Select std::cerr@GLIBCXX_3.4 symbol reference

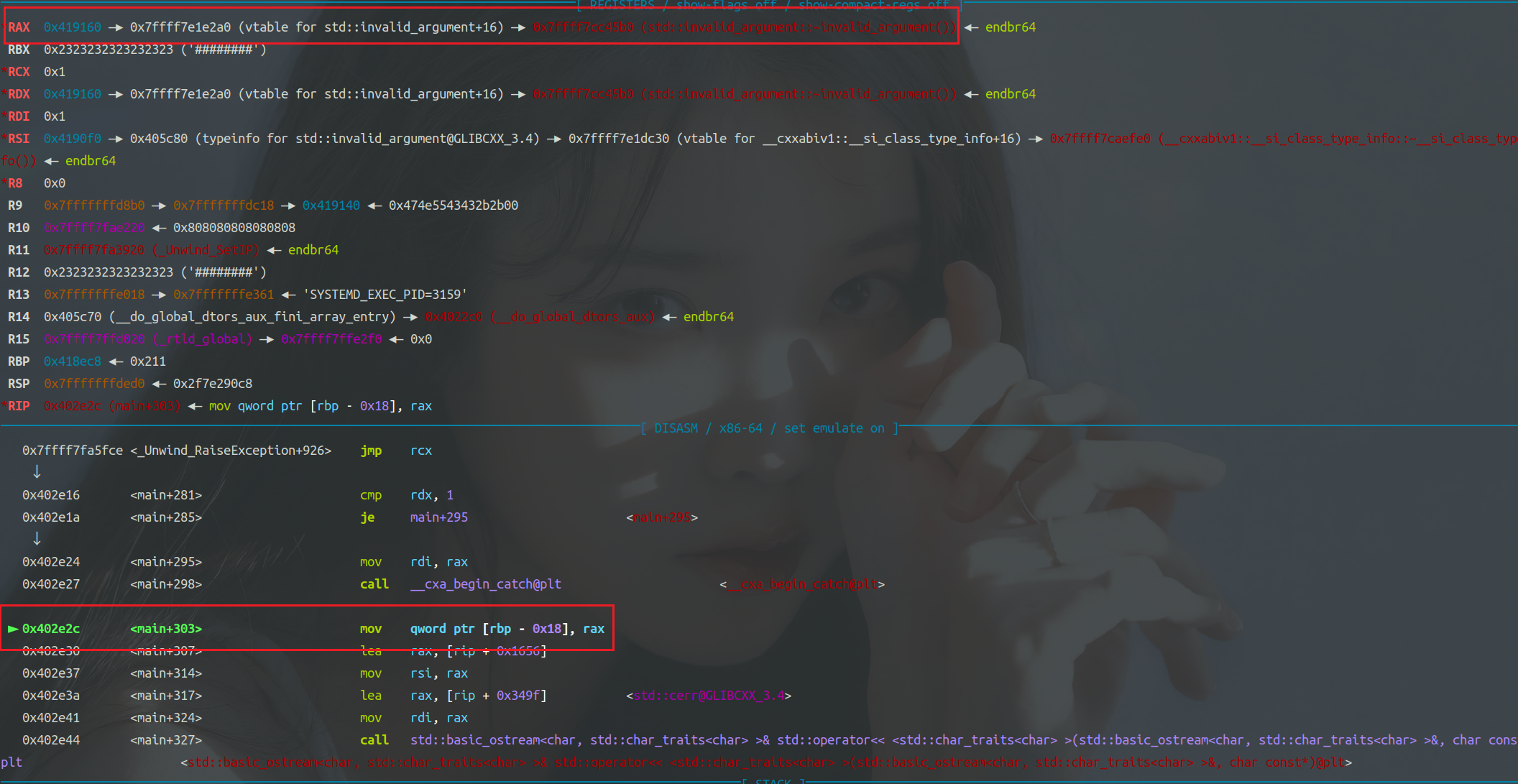pos(709,696)
